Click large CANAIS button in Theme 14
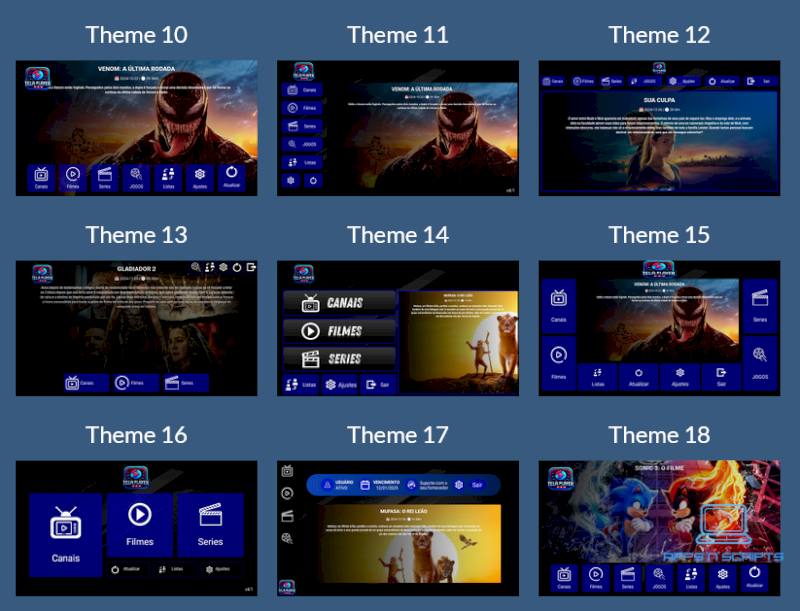 pos(340,303)
